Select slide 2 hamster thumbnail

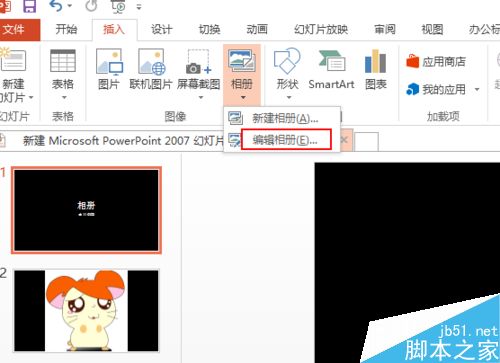pyautogui.click(x=86, y=311)
